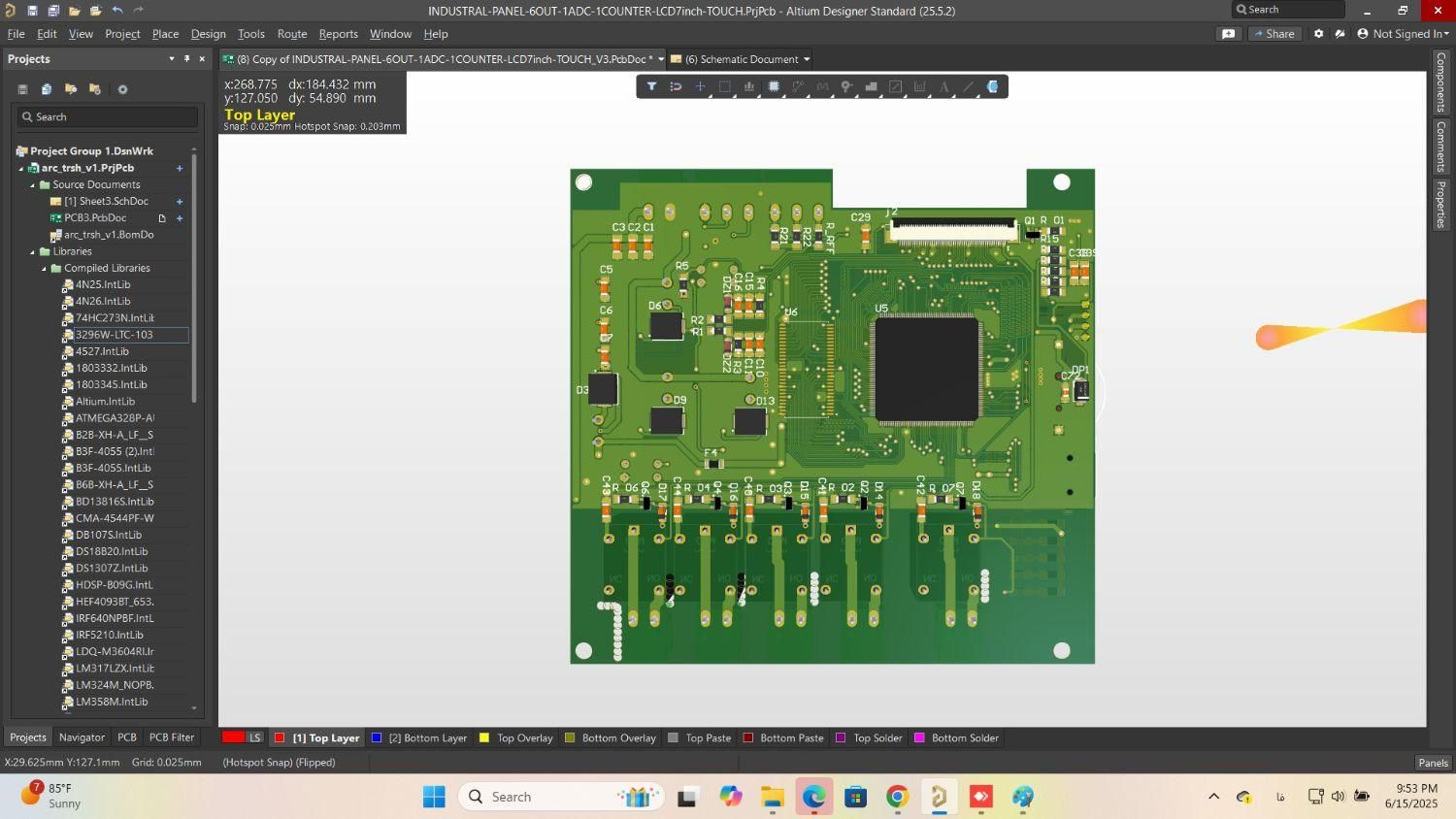This screenshot has width=1456, height=819.
Task: Open the Snap Options magnet icon
Action: pyautogui.click(x=676, y=86)
